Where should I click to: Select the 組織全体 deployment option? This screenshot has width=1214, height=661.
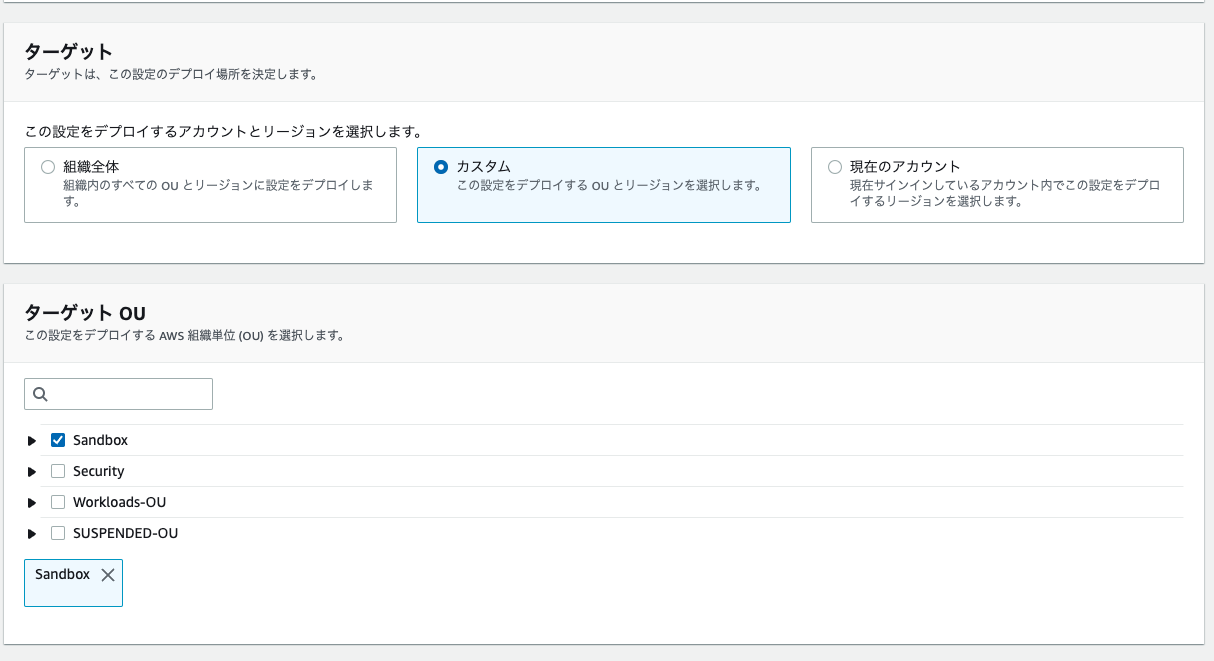click(46, 167)
